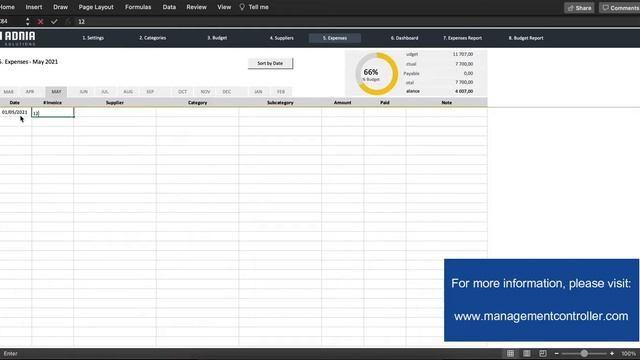The height and width of the screenshot is (360, 640).
Task: Click the ADNIA Solutions logo
Action: pyautogui.click(x=18, y=38)
